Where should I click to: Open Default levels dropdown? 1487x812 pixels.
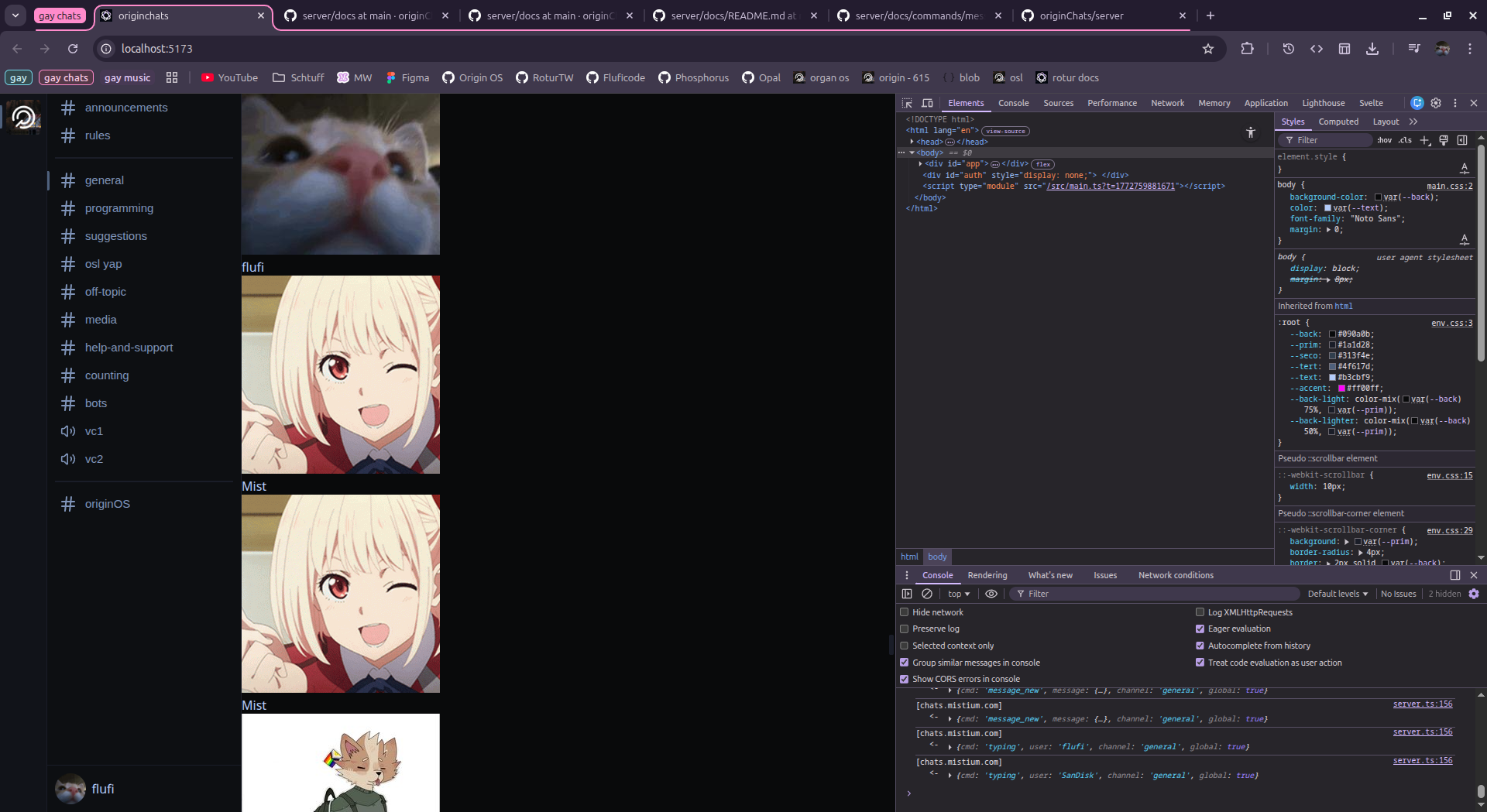pyautogui.click(x=1338, y=594)
